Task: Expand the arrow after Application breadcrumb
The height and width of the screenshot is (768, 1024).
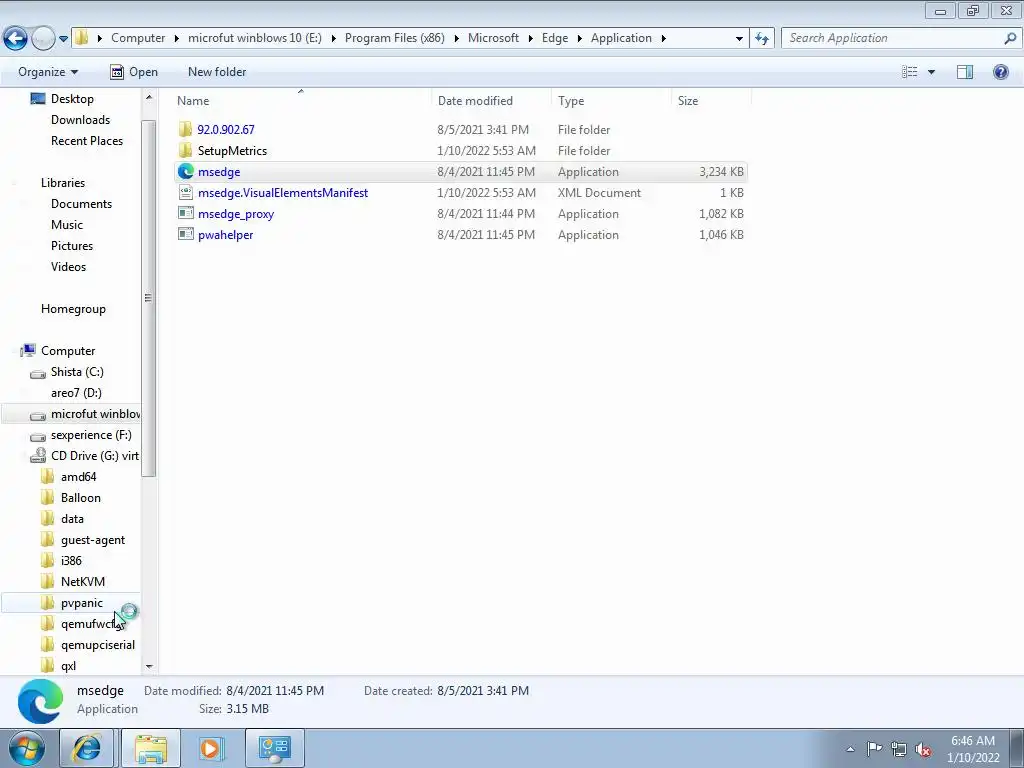Action: 664,39
